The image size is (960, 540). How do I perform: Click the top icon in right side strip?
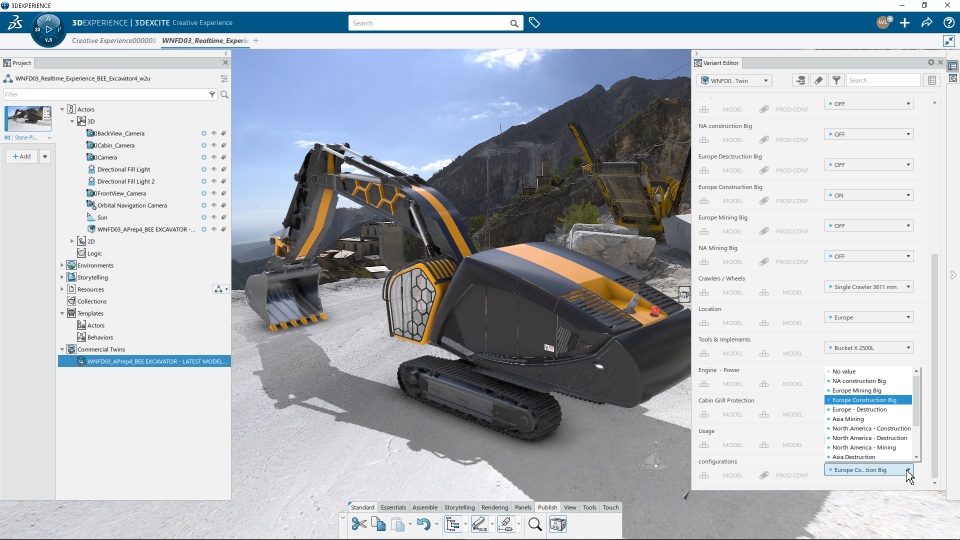[953, 66]
